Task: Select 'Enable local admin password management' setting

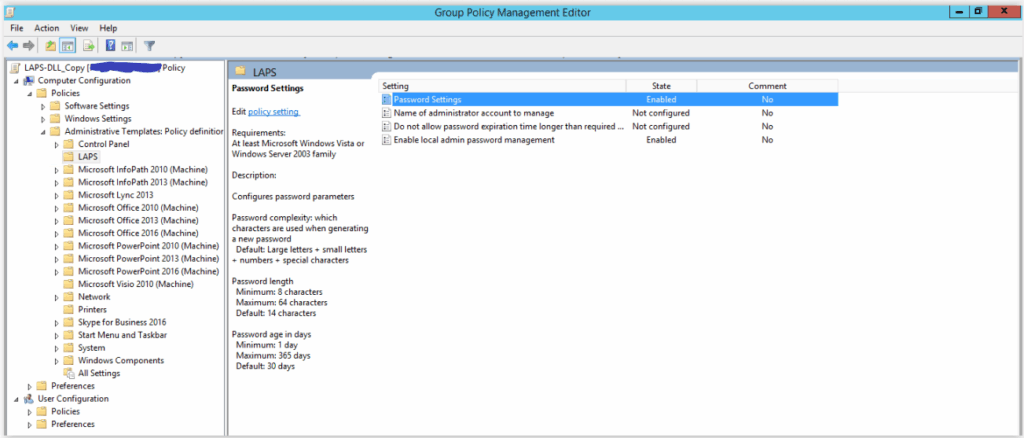Action: coord(473,140)
